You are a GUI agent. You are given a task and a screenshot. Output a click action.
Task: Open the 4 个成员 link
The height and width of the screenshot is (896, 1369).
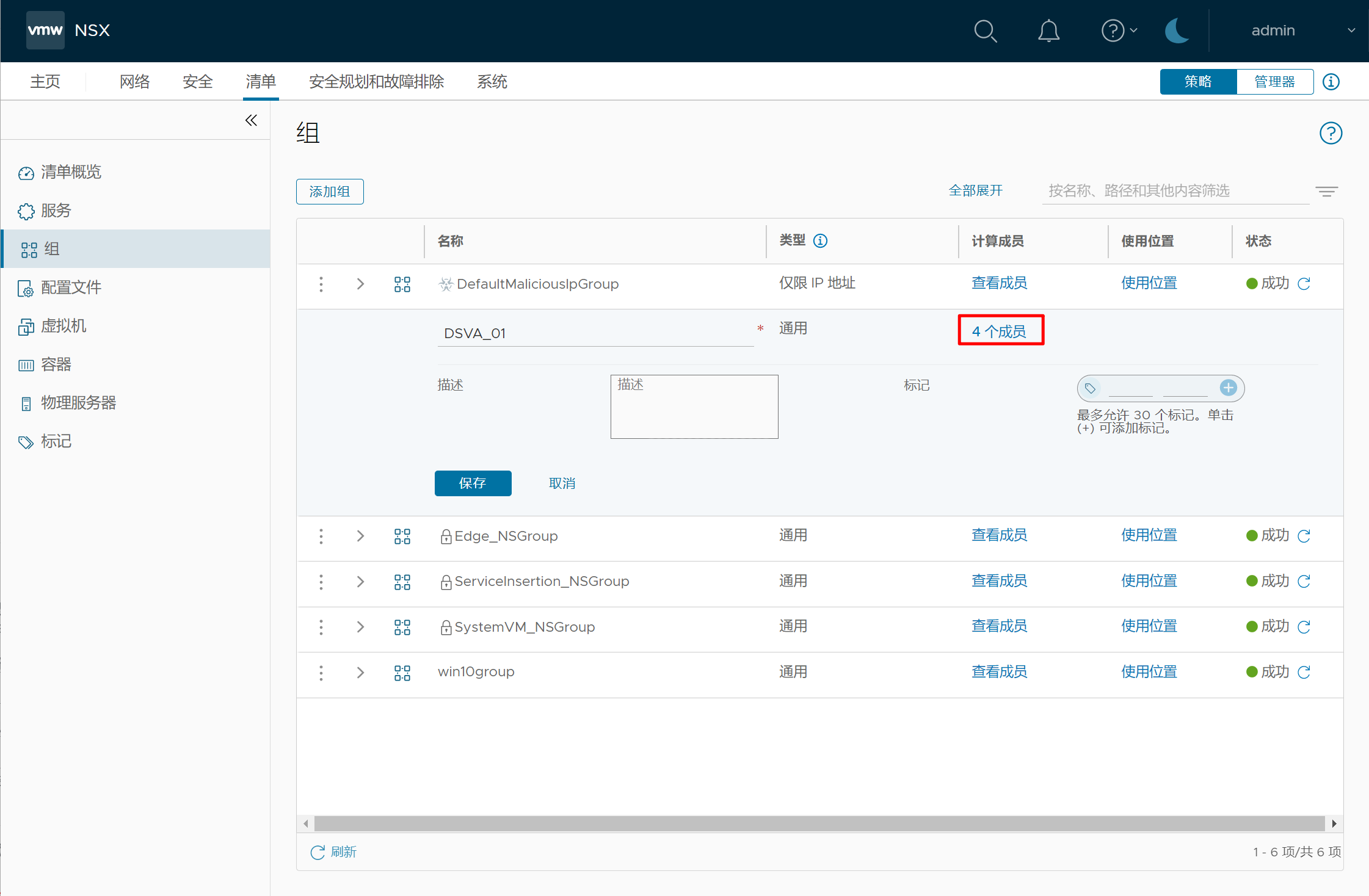point(999,331)
